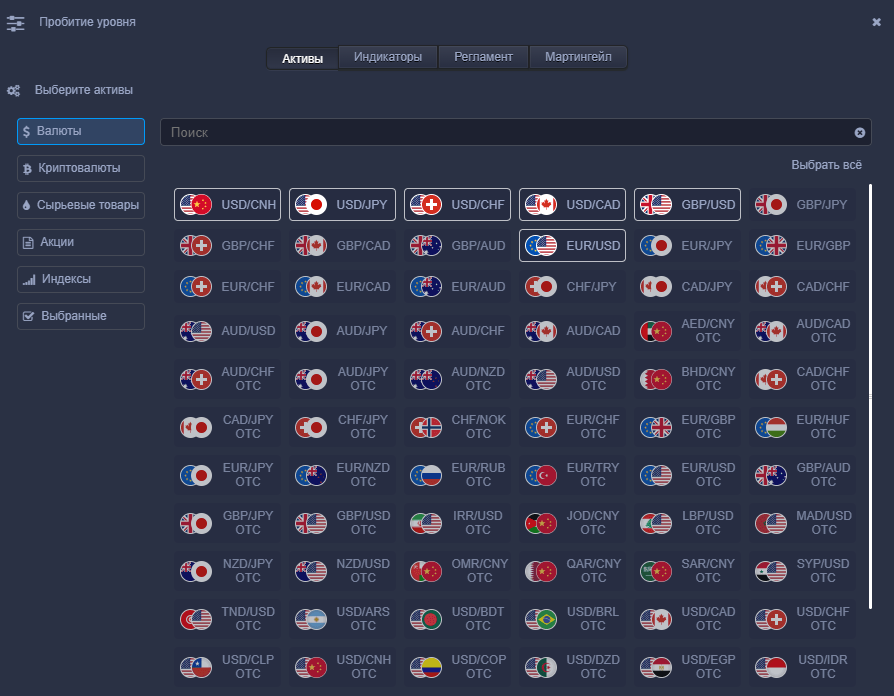Click the GBP/CAD flag icon
Viewport: 894px width, 696px height.
click(311, 246)
